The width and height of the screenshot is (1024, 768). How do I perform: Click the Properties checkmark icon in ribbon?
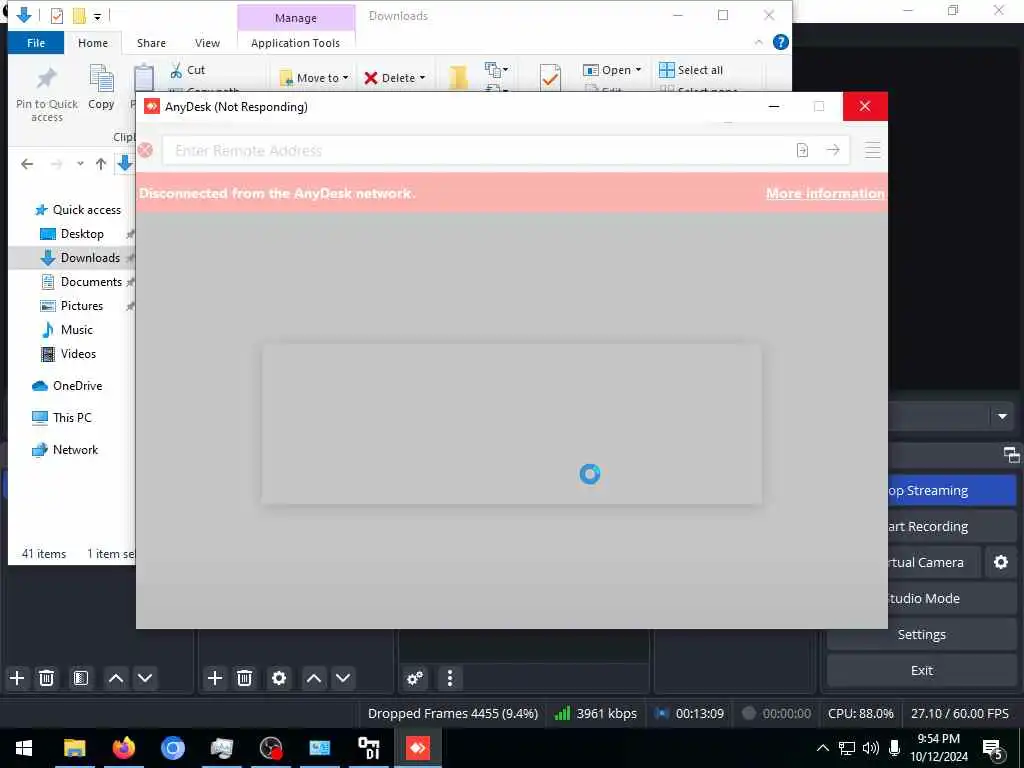(550, 78)
